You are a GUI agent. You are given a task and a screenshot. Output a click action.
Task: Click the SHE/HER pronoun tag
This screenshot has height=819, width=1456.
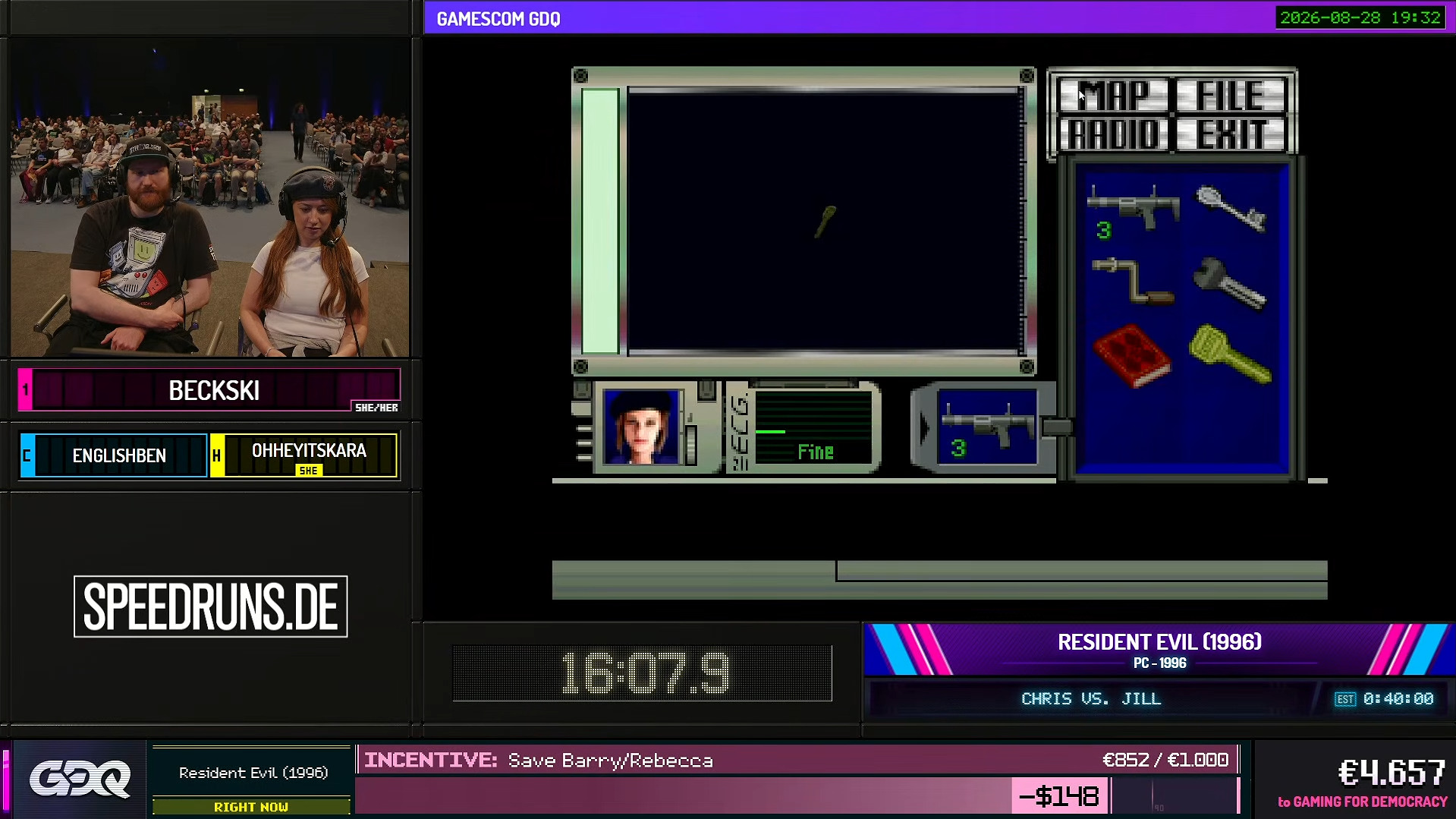(x=376, y=408)
